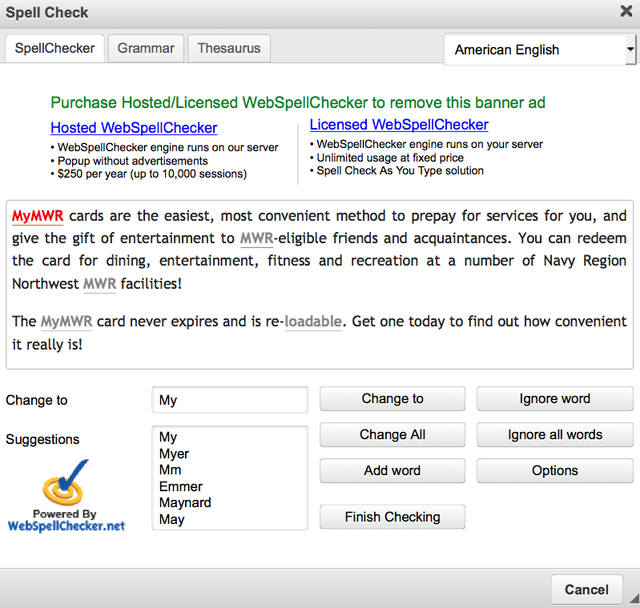Open the Licensed WebSpellChecker link

point(399,125)
